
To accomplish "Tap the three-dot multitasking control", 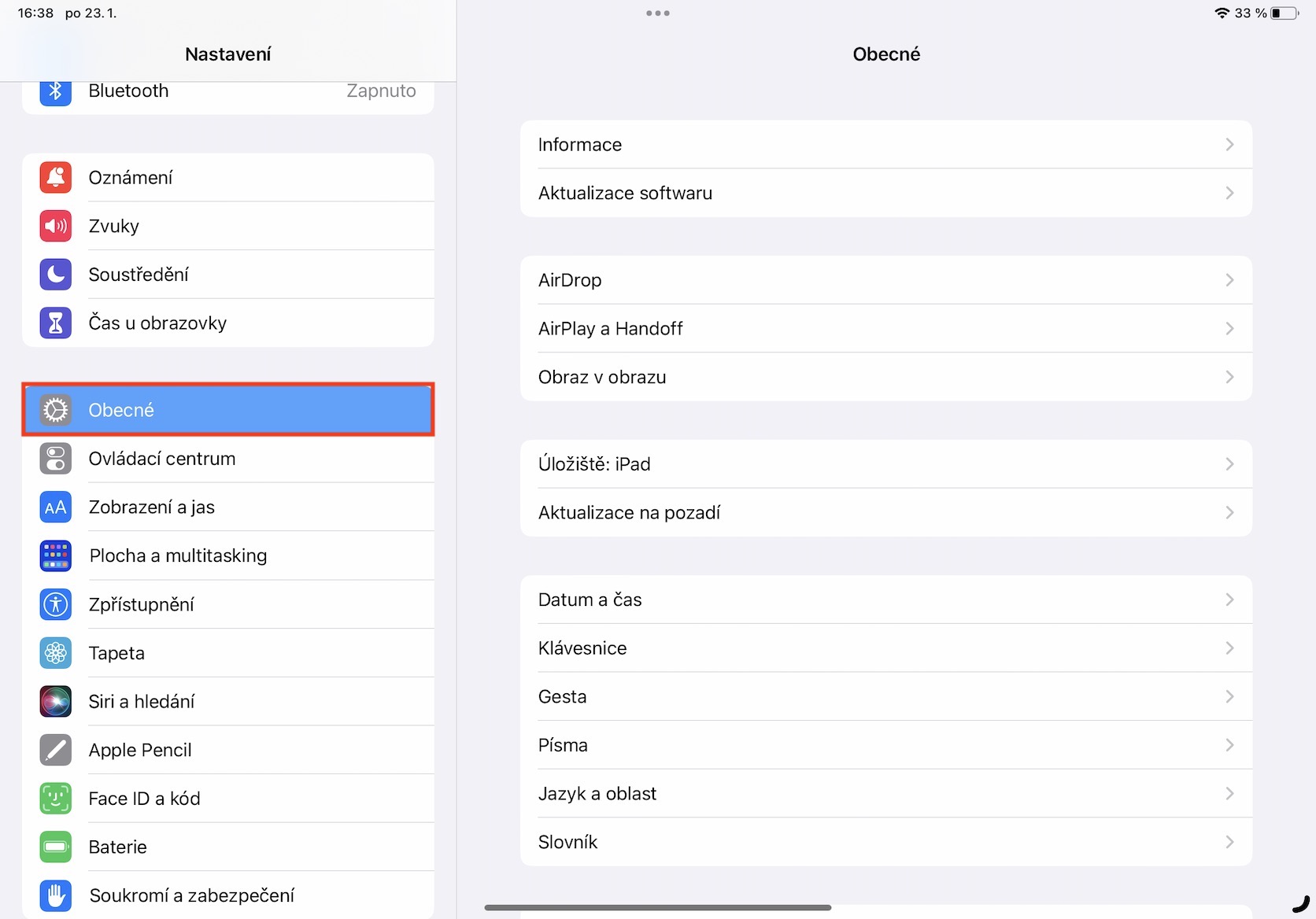I will pos(657,13).
